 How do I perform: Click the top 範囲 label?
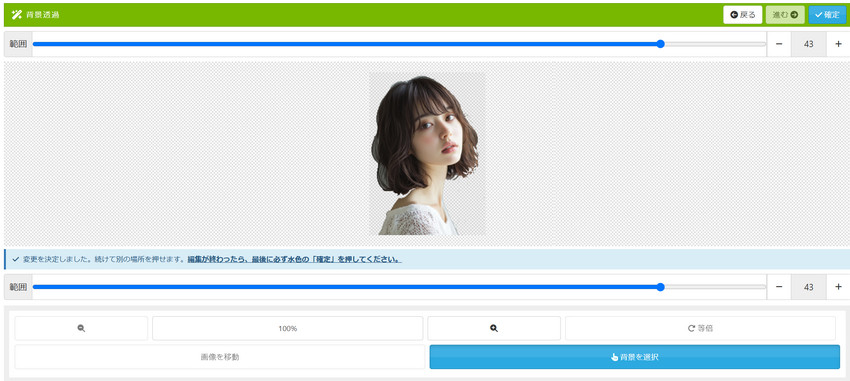point(18,44)
